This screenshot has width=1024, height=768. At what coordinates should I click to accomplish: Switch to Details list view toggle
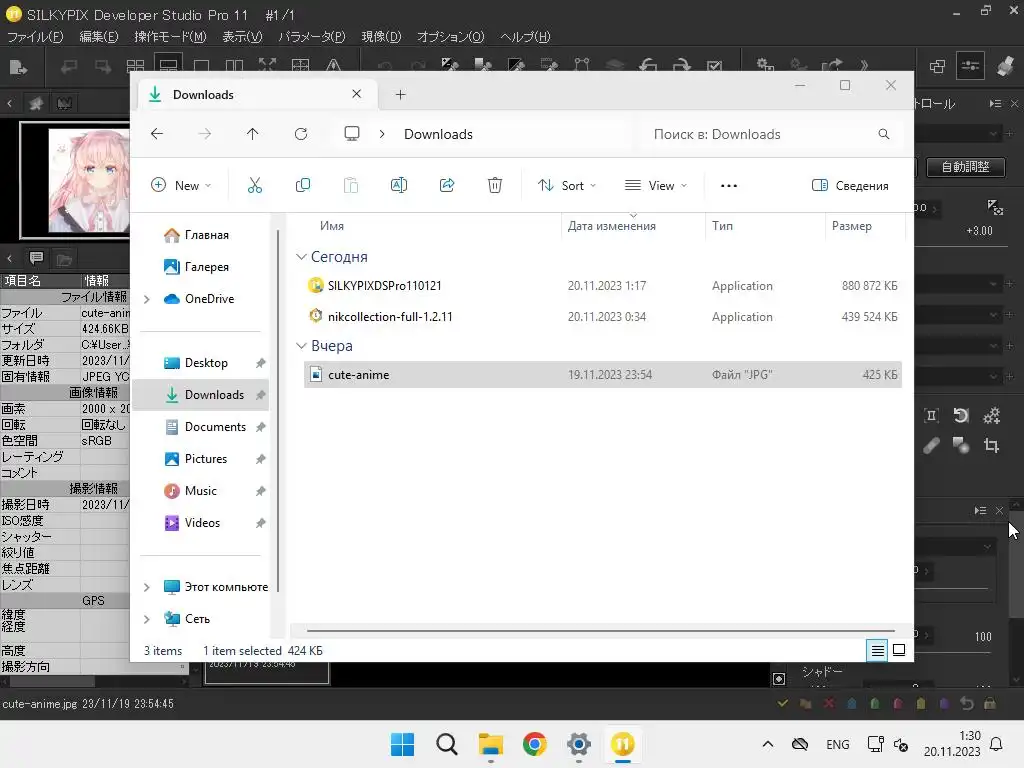[877, 650]
